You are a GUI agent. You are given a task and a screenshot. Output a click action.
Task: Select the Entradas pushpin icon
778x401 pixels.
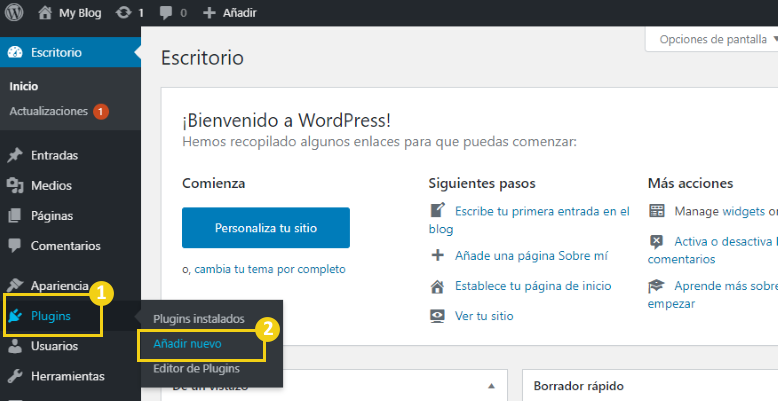[x=15, y=155]
